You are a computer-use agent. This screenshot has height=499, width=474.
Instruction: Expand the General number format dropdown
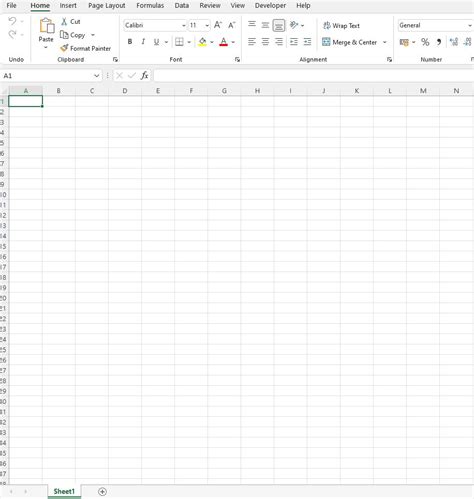pos(470,25)
